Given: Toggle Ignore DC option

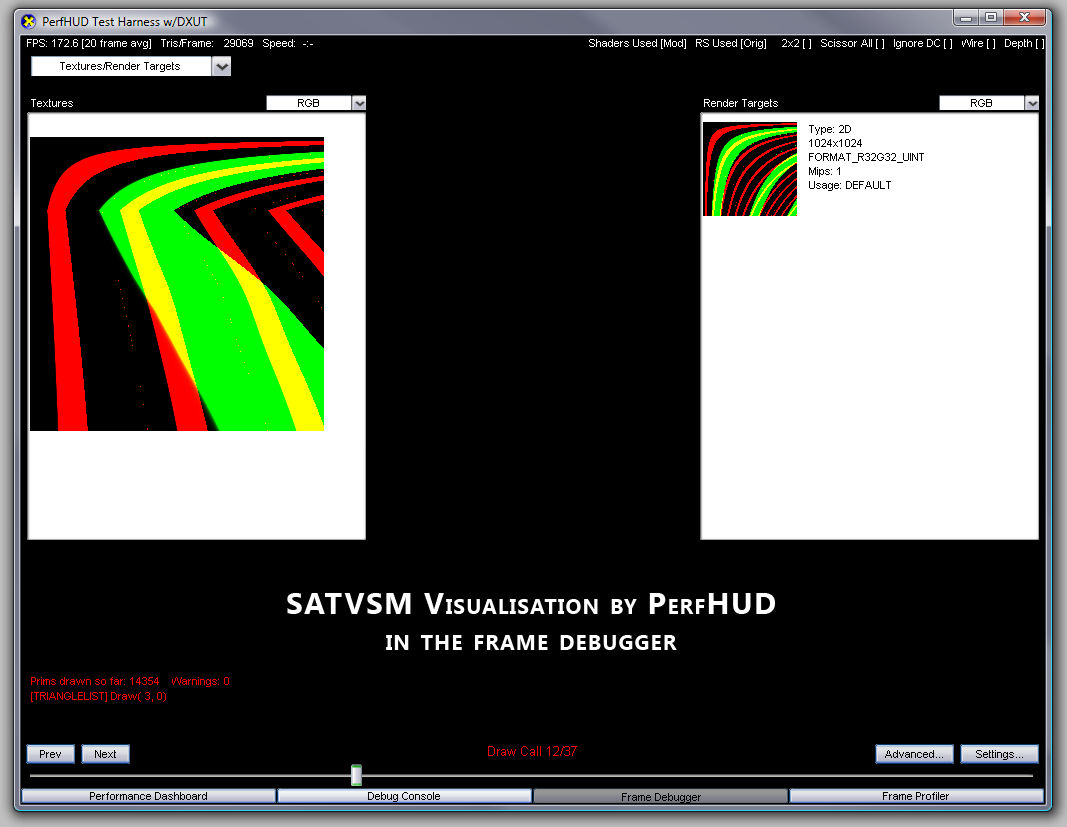Looking at the screenshot, I should click(x=923, y=44).
